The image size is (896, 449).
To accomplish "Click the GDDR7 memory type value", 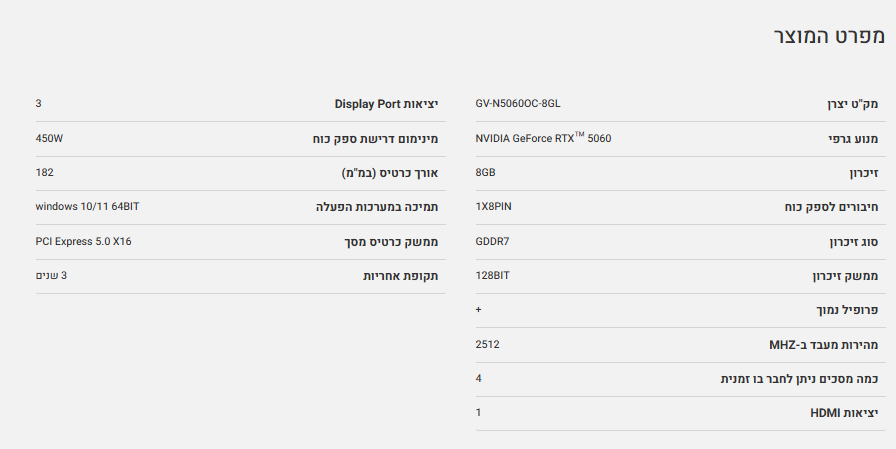I will click(493, 242).
